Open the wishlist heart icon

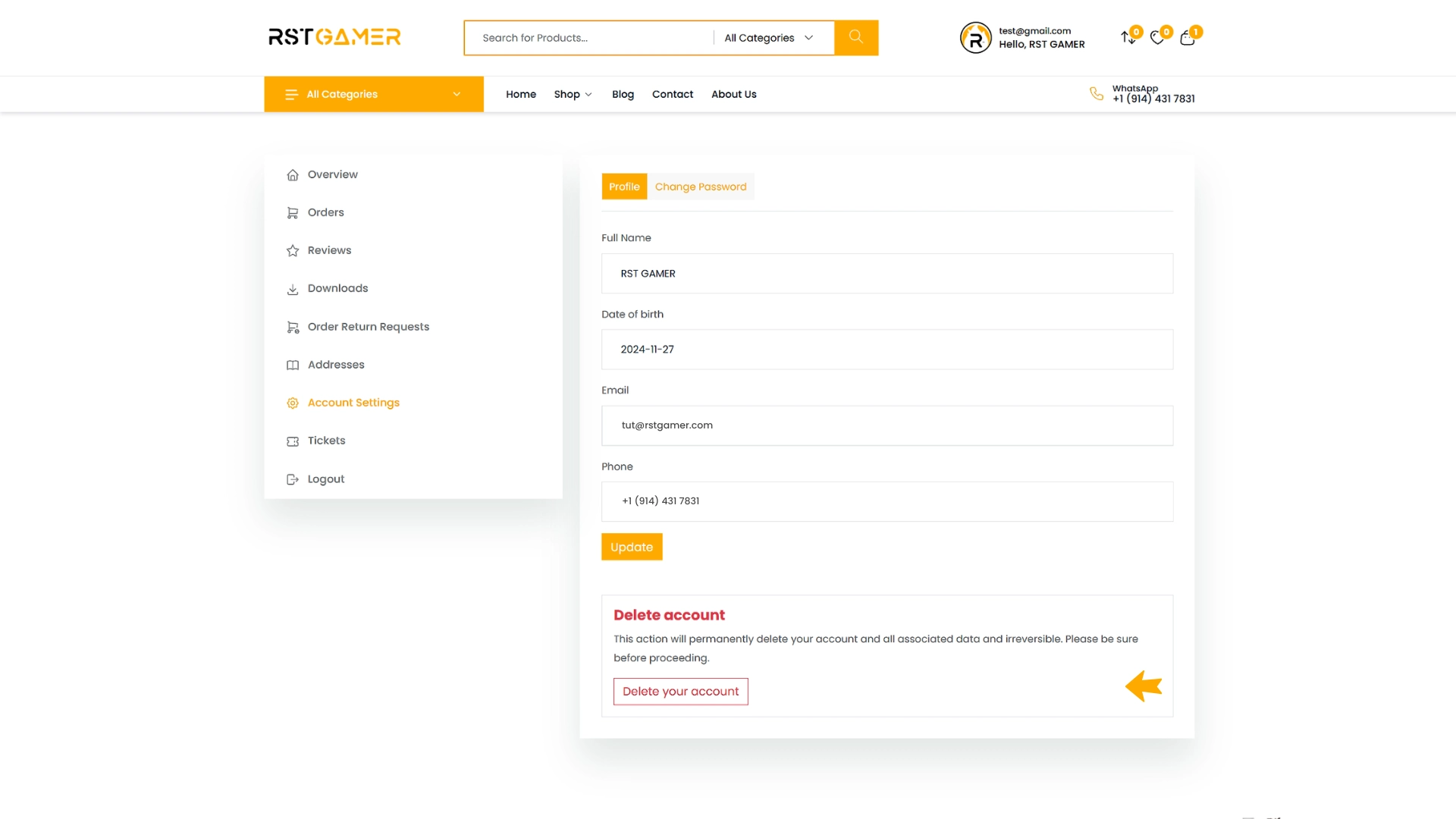tap(1157, 38)
